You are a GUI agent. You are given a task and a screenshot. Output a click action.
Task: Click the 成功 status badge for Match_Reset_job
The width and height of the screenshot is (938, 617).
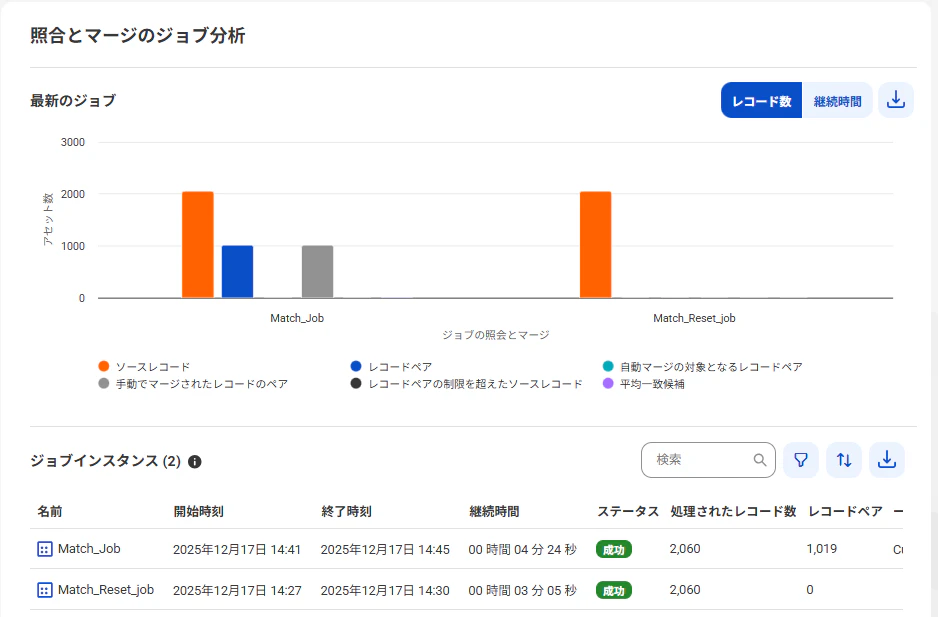[x=614, y=591]
